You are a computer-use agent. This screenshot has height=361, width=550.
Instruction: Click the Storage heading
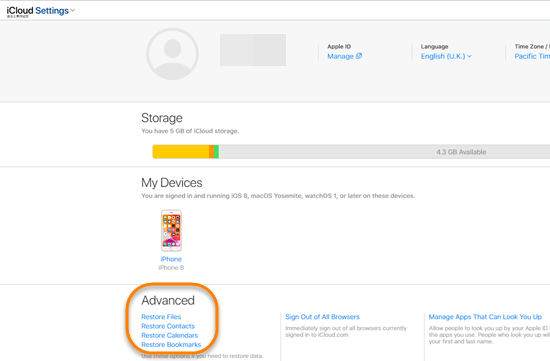click(x=162, y=118)
